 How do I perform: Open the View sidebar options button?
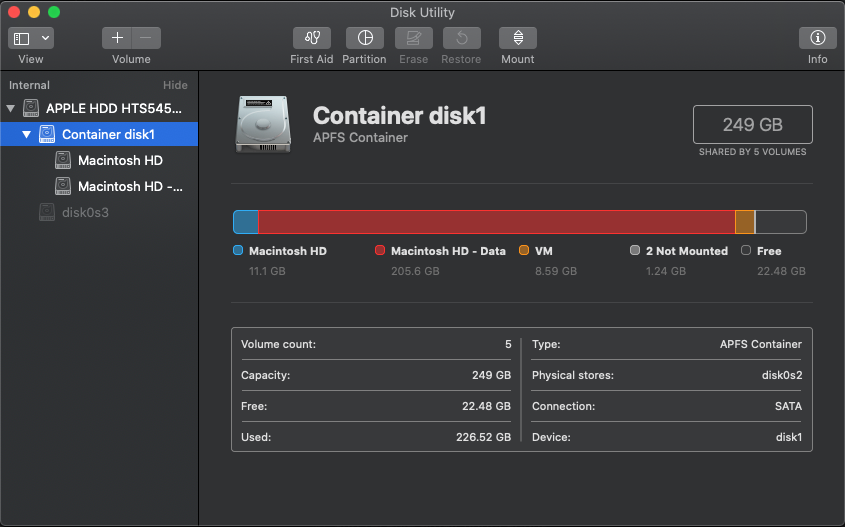click(22, 38)
